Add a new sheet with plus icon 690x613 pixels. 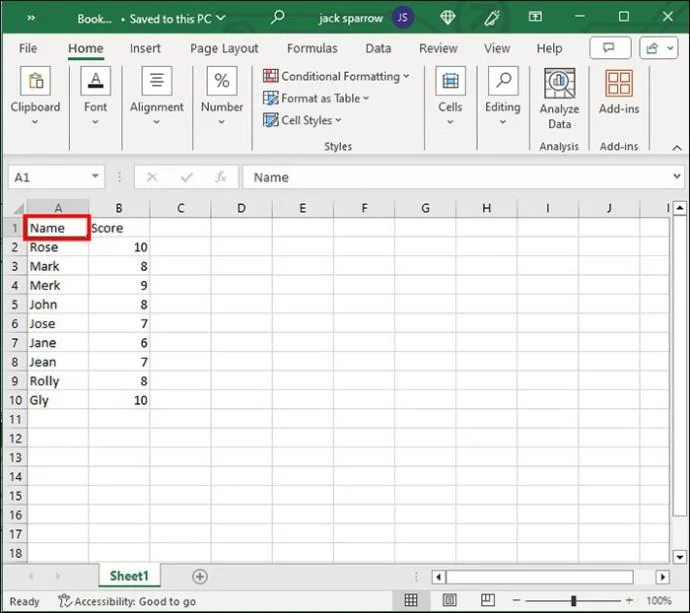(200, 577)
